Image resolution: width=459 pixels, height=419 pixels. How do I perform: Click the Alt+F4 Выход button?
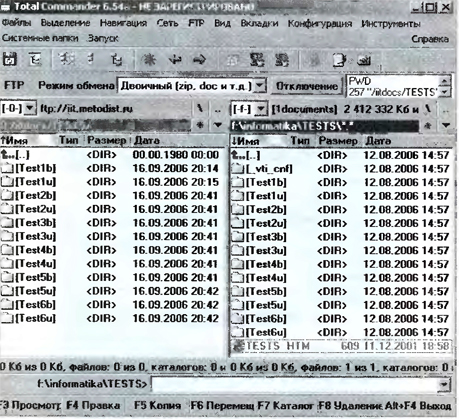pyautogui.click(x=418, y=406)
